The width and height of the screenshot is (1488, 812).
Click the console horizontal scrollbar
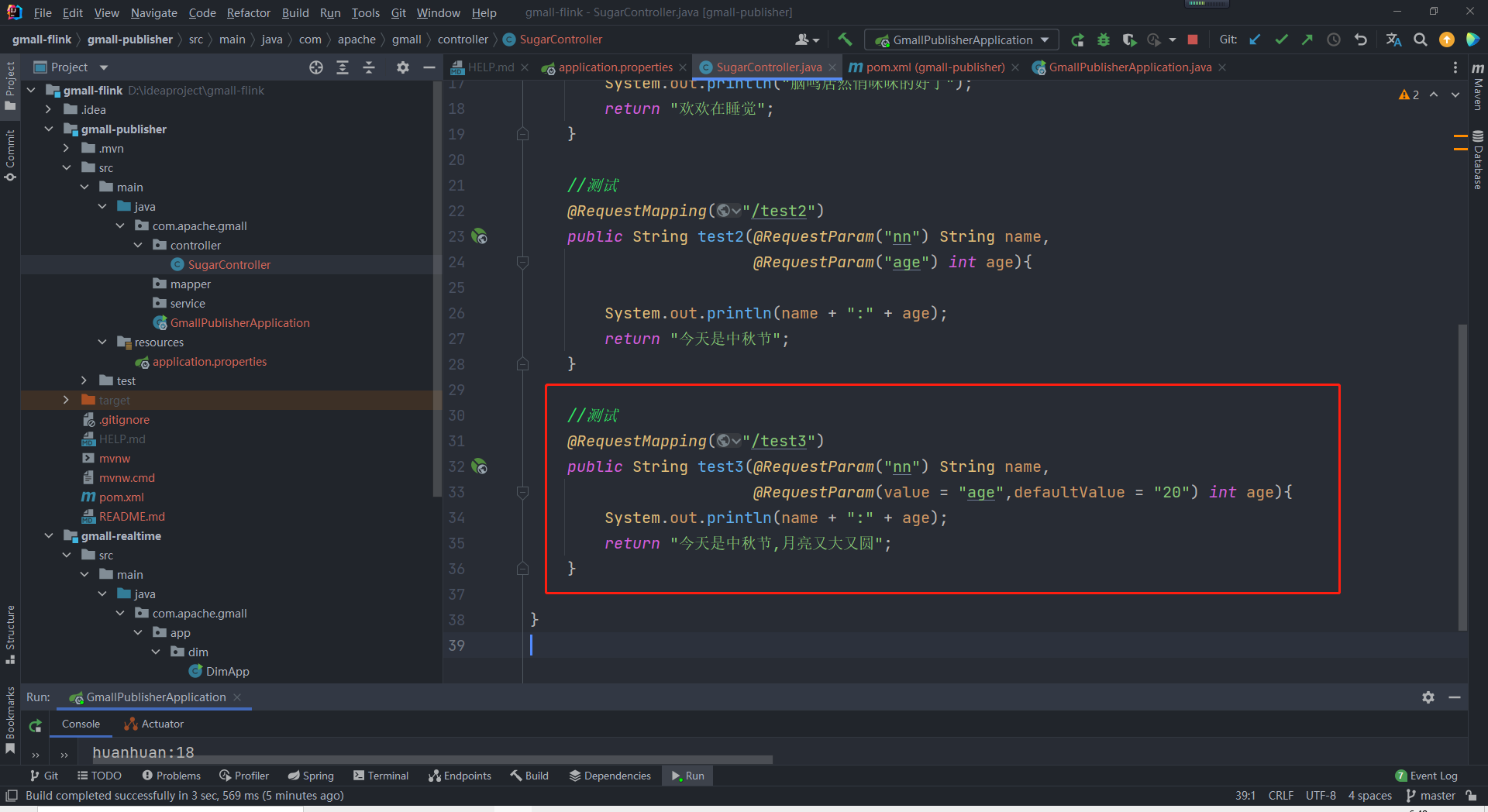click(x=432, y=759)
